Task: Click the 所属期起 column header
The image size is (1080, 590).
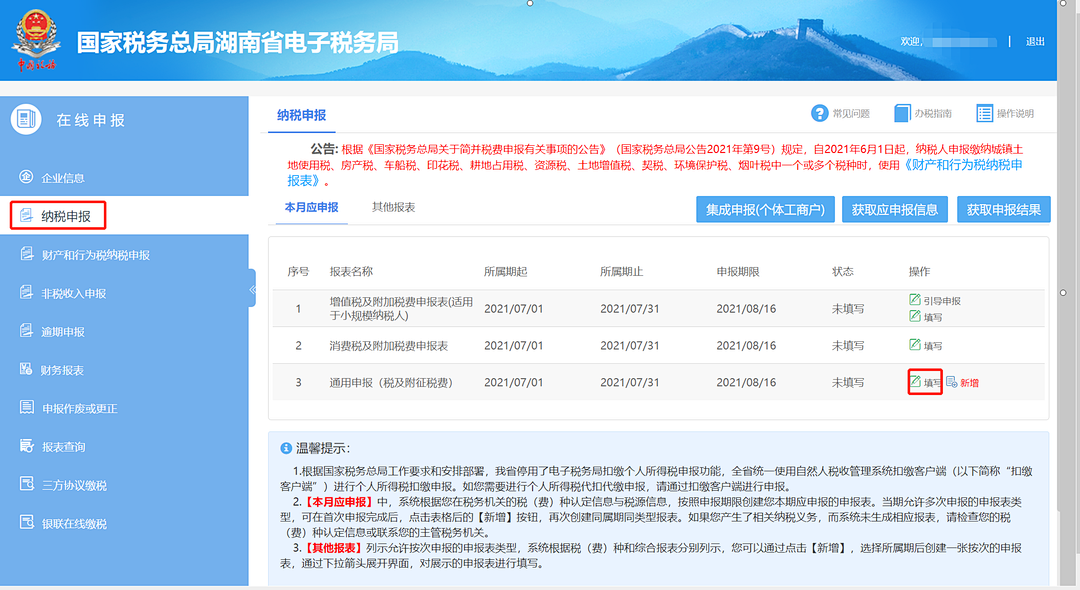Action: click(506, 271)
